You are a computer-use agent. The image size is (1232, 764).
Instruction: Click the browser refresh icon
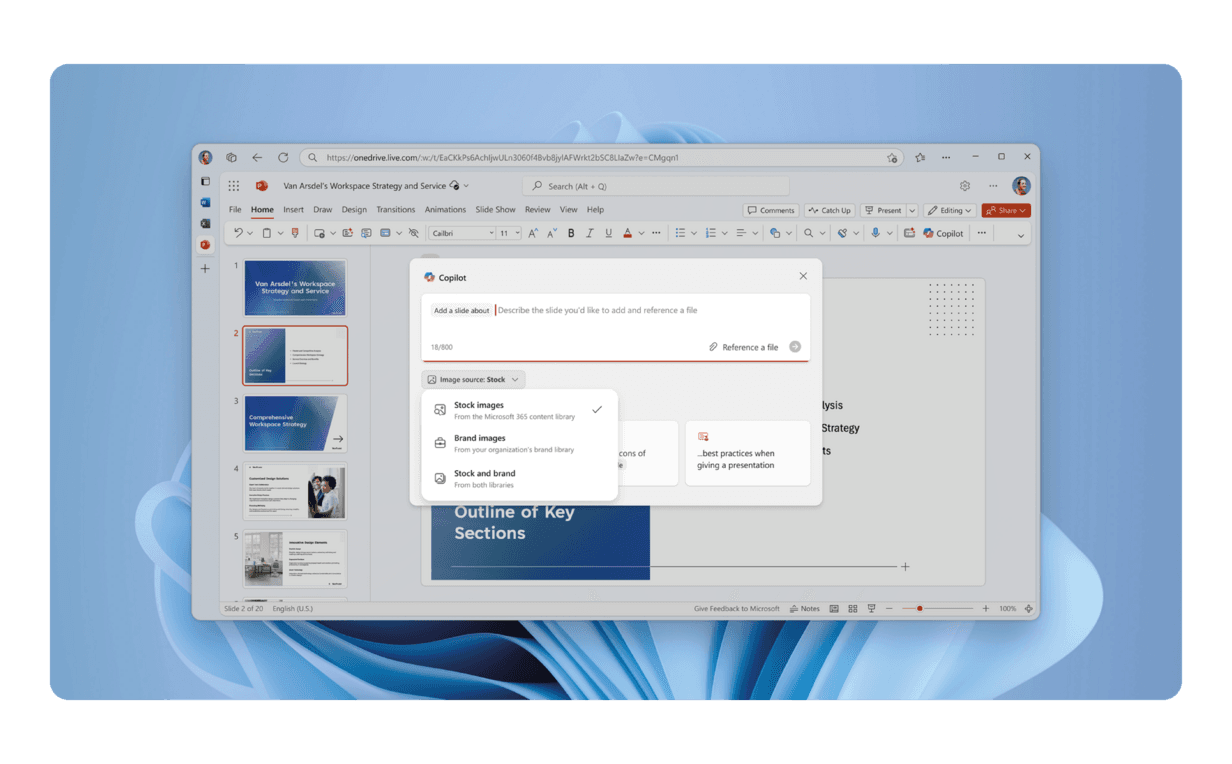283,158
